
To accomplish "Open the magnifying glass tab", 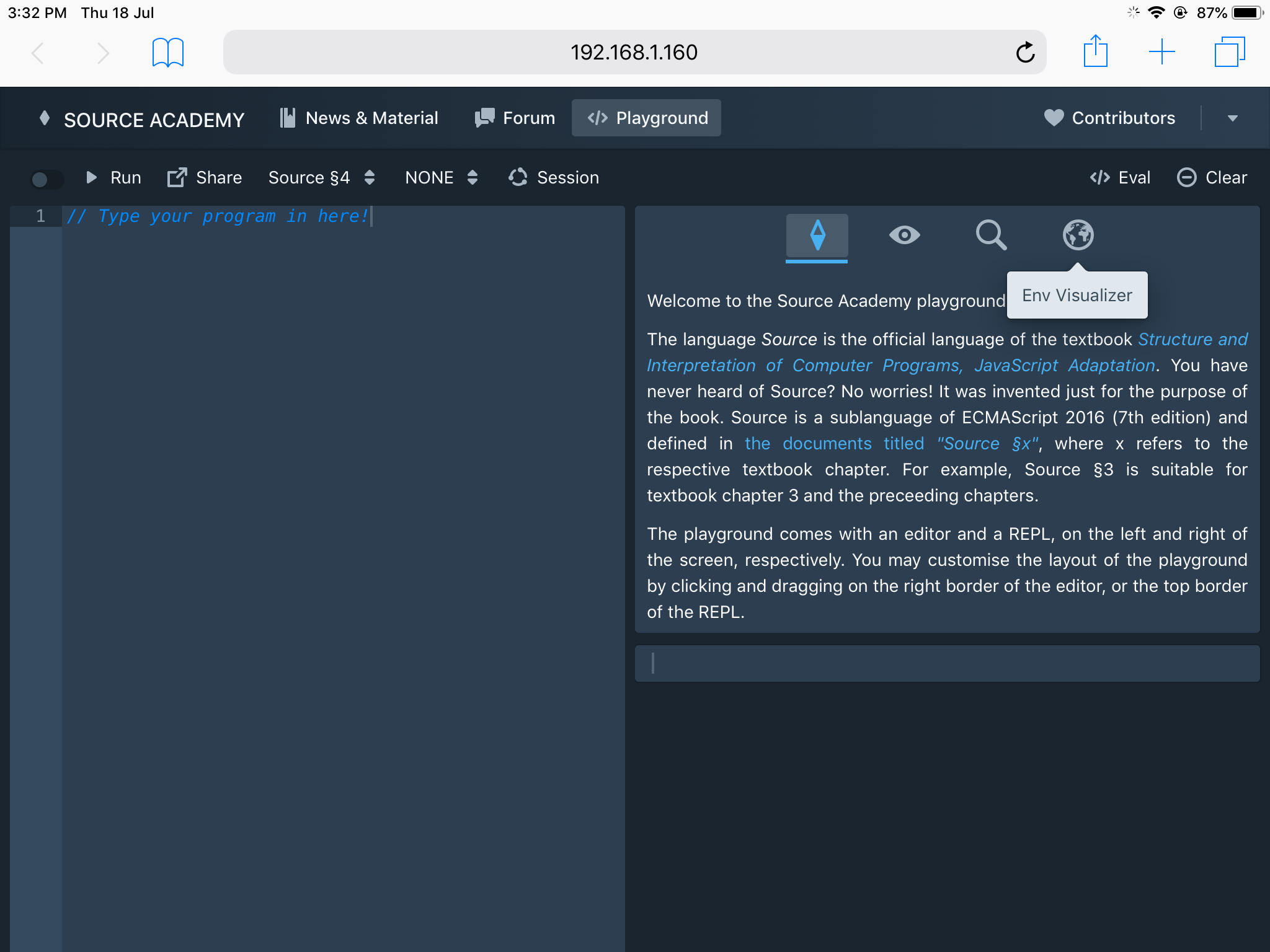I will (x=991, y=236).
